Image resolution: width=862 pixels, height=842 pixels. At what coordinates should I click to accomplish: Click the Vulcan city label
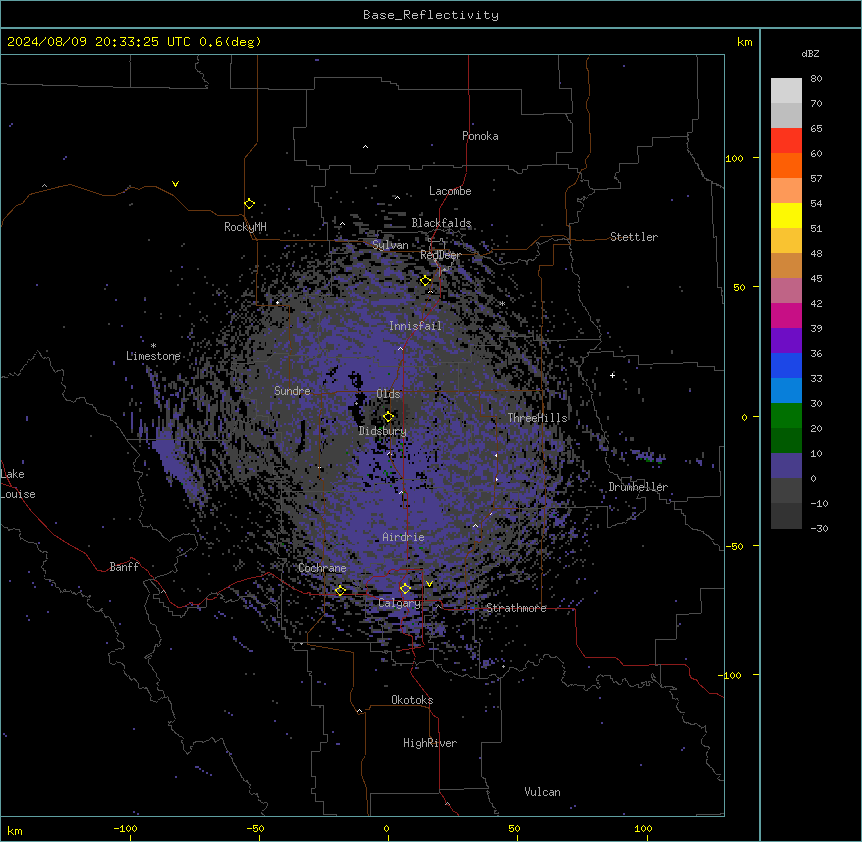(542, 792)
